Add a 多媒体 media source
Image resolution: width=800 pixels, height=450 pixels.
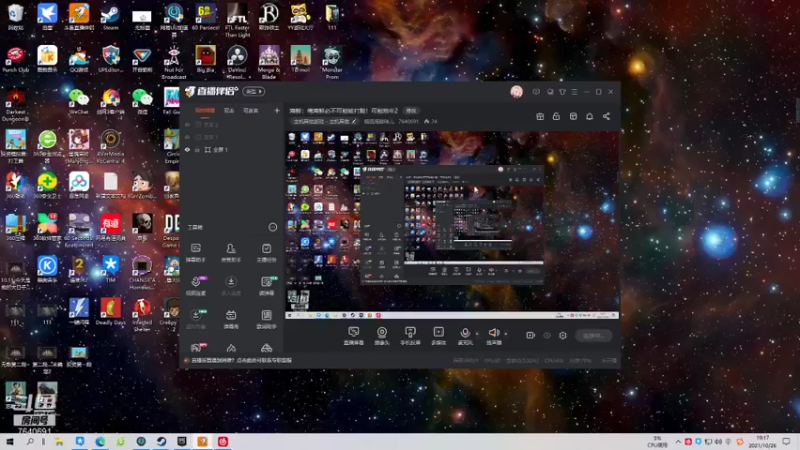click(x=438, y=336)
